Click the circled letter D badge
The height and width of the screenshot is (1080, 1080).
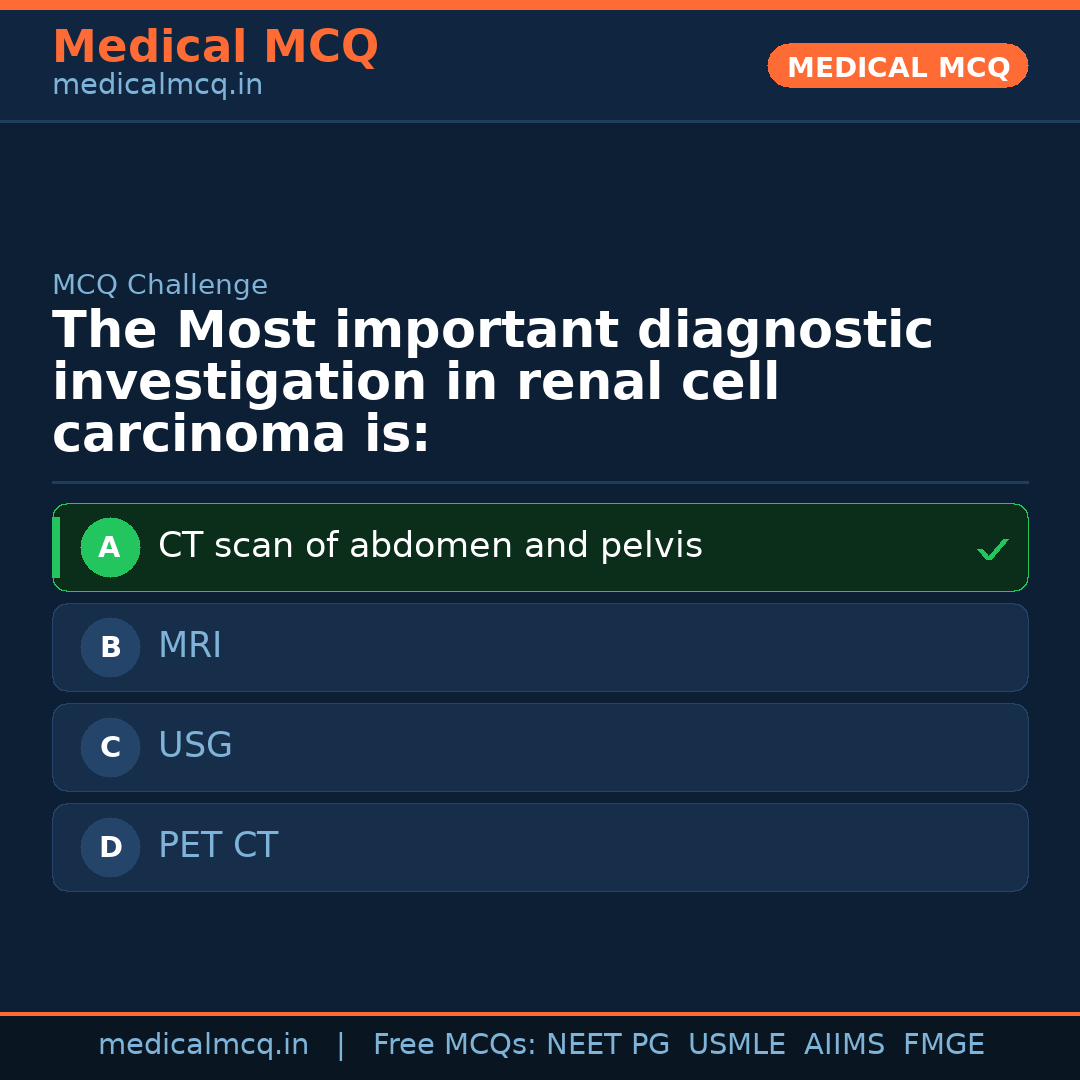pyautogui.click(x=110, y=847)
